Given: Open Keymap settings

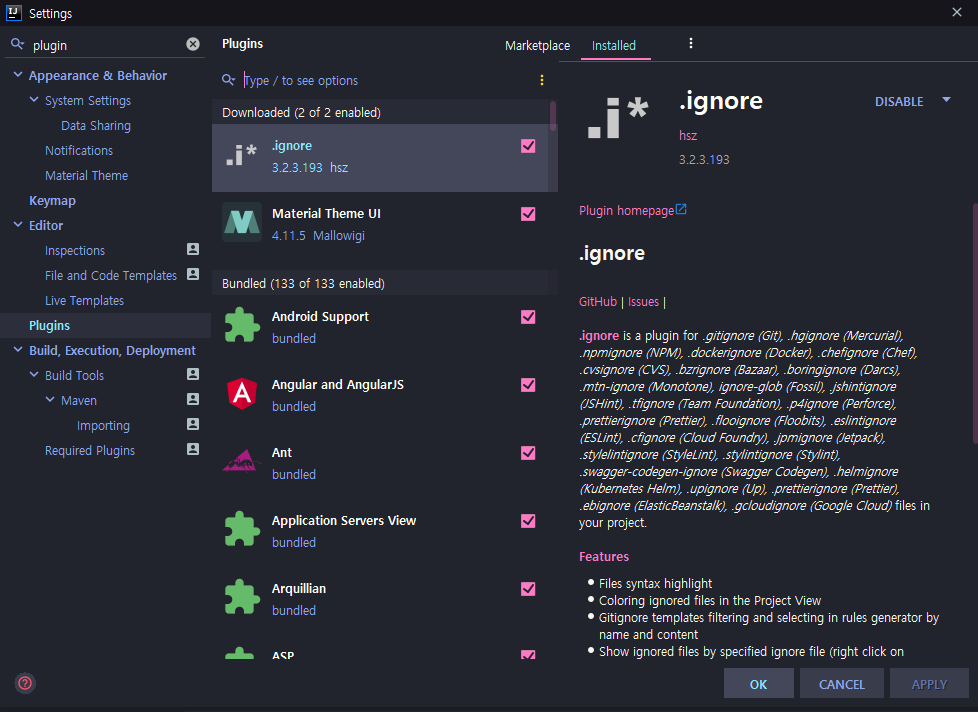Looking at the screenshot, I should 52,201.
